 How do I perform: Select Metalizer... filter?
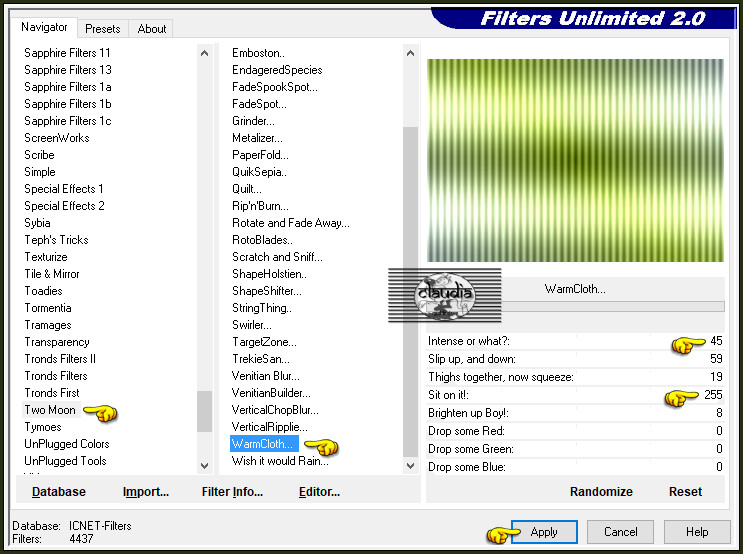click(257, 138)
